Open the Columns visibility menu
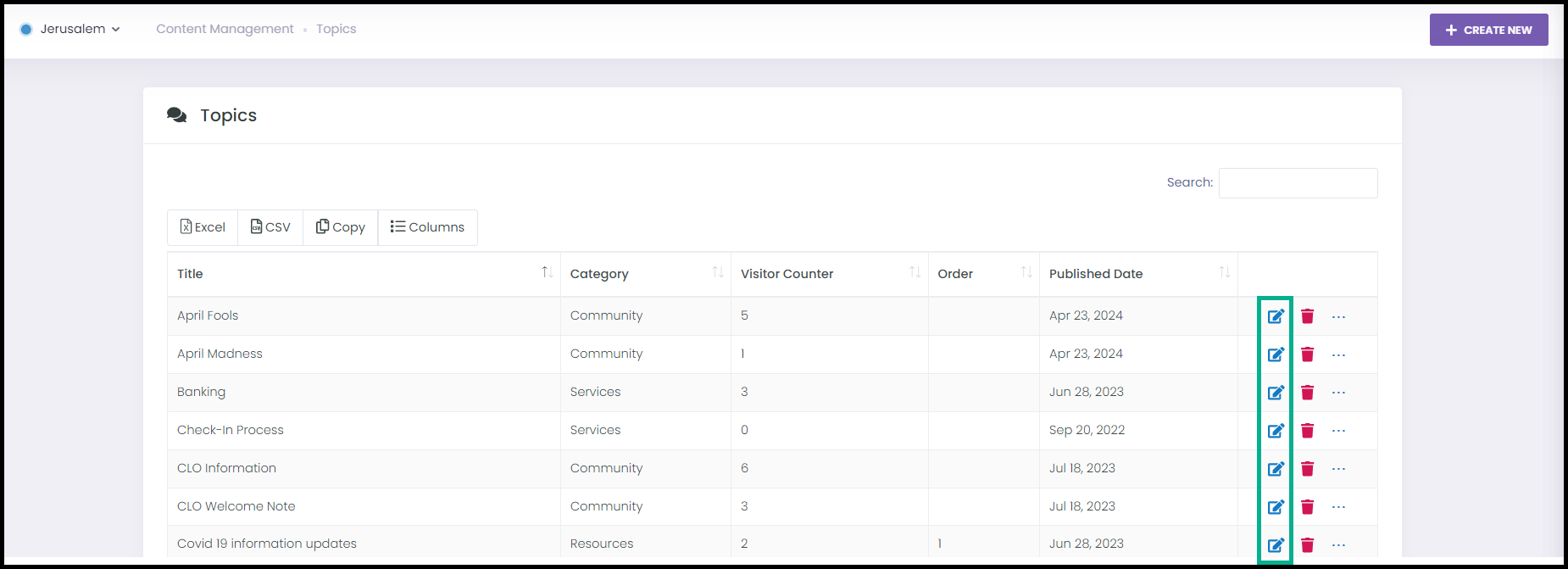The height and width of the screenshot is (569, 1568). point(427,227)
